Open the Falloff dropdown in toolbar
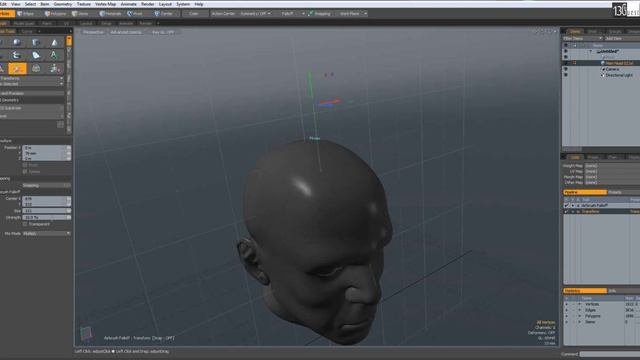 [293, 13]
